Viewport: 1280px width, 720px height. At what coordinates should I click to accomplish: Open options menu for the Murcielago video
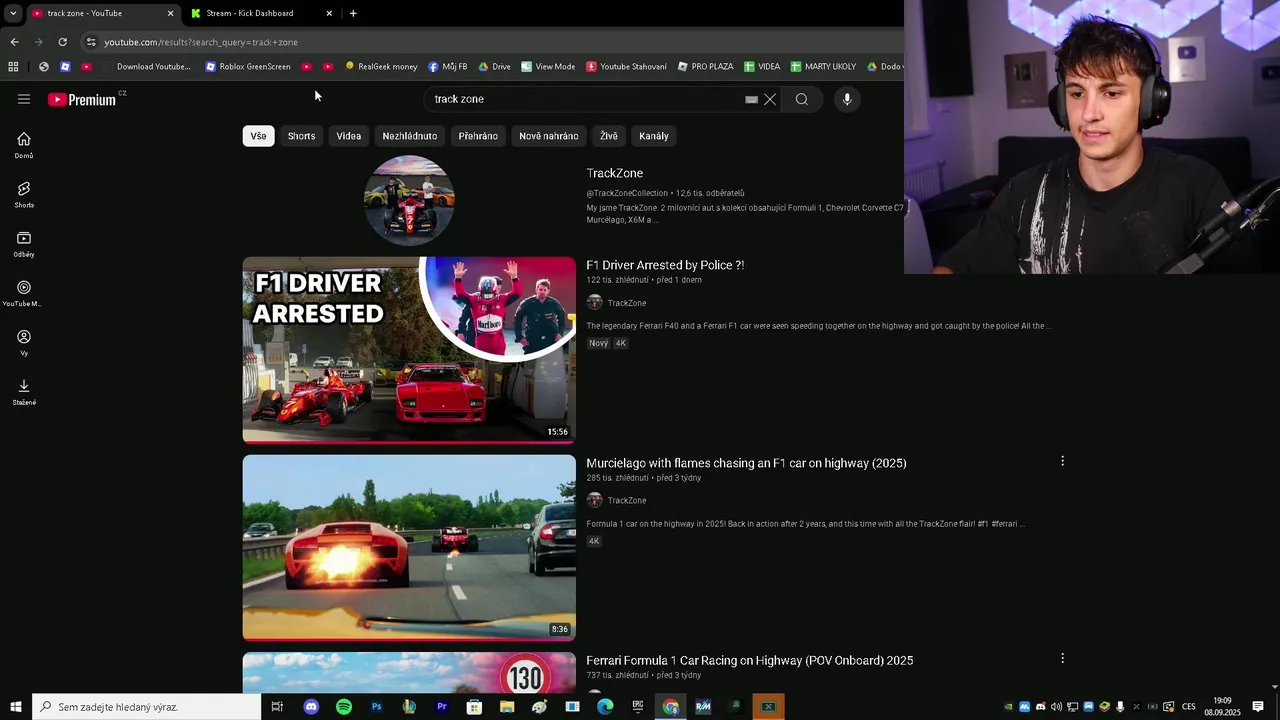click(x=1062, y=461)
